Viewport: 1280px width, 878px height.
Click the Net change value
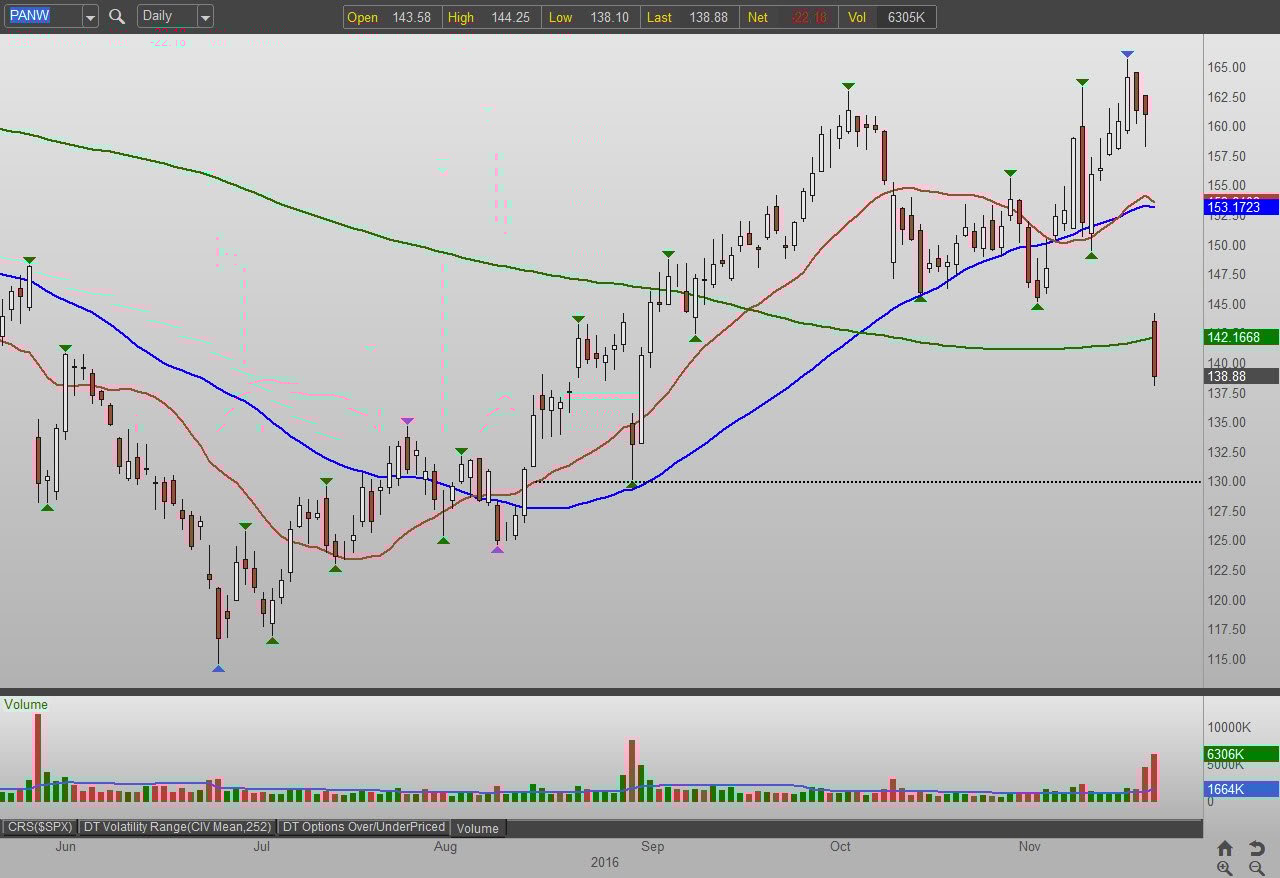(807, 17)
